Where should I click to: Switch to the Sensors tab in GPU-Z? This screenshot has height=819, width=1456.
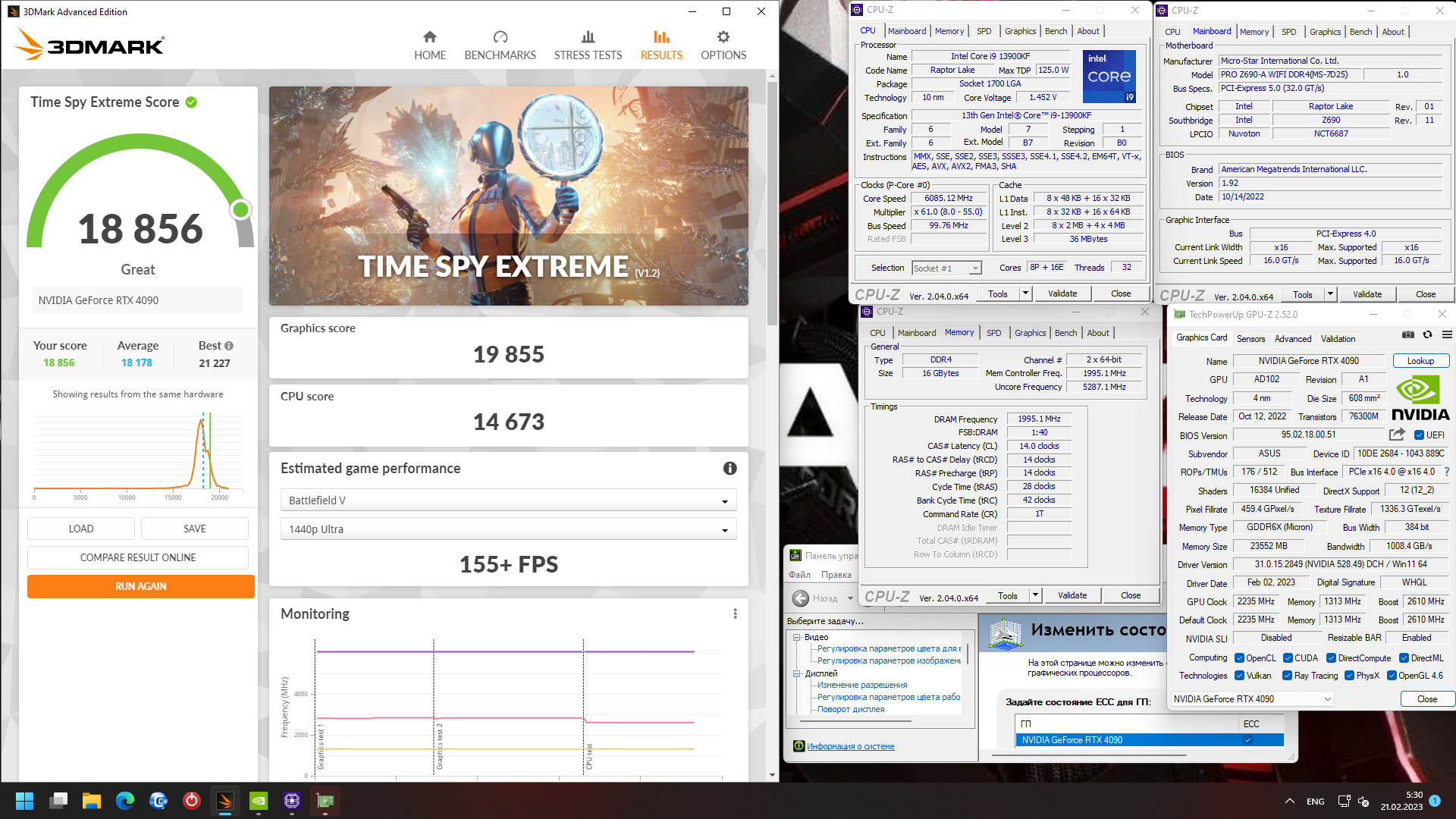tap(1250, 339)
